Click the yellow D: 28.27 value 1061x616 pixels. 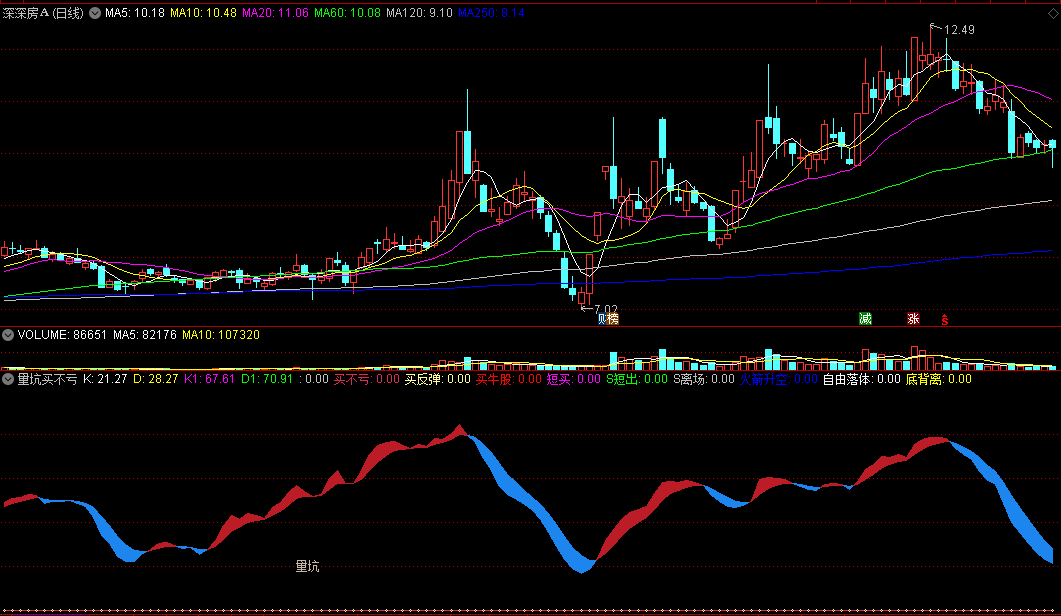pos(156,379)
